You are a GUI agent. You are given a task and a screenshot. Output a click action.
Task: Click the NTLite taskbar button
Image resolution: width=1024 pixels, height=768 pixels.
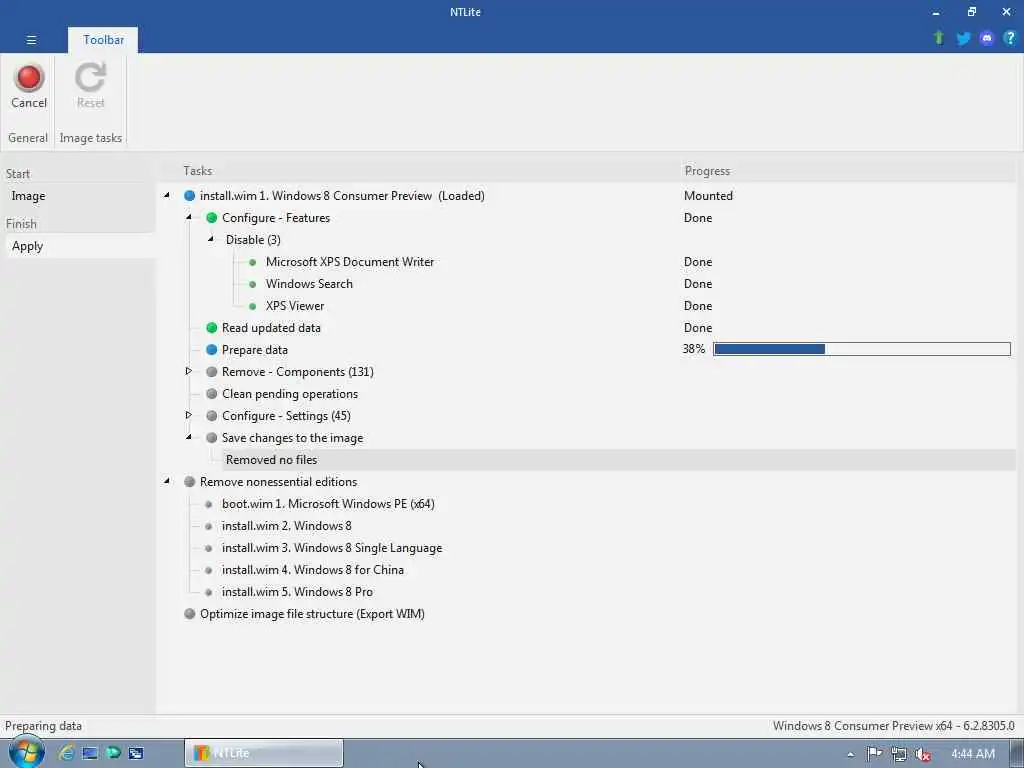pyautogui.click(x=264, y=753)
